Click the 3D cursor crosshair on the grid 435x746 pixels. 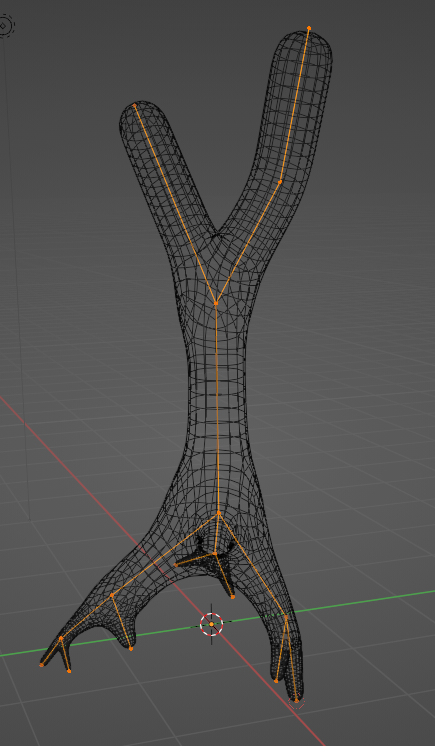coord(212,624)
